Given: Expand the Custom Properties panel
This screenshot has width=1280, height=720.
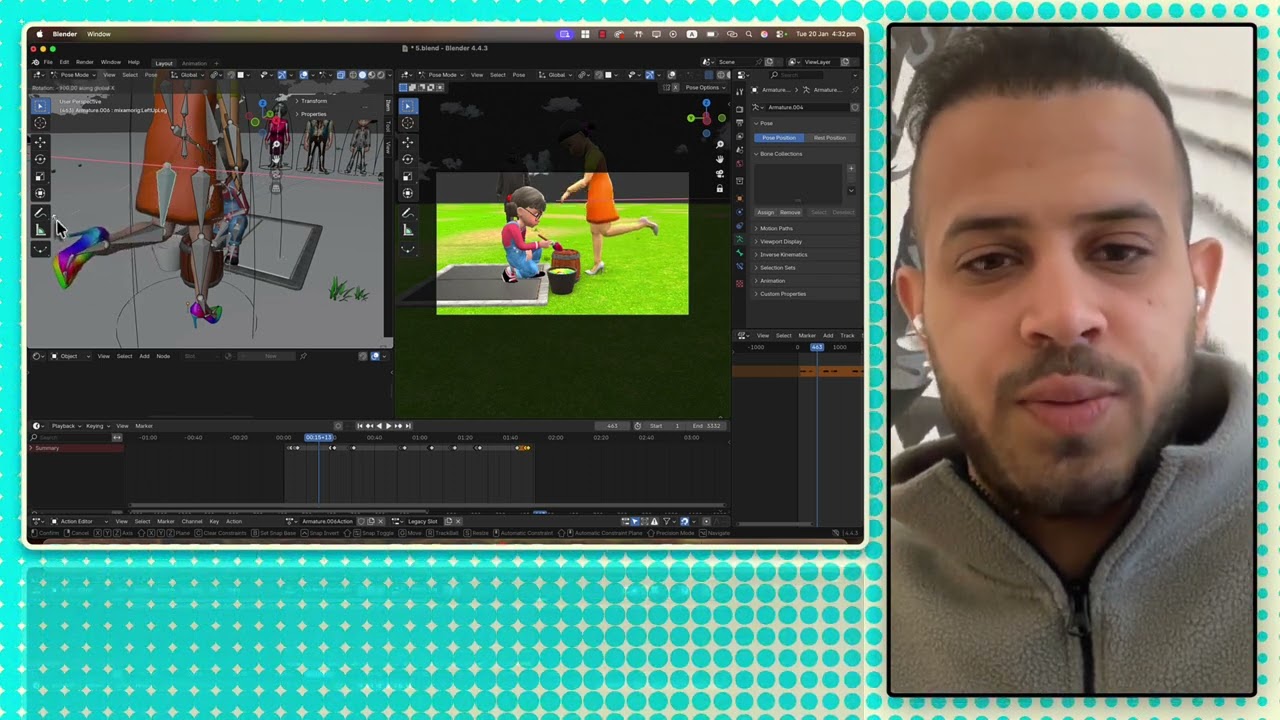Looking at the screenshot, I should pyautogui.click(x=783, y=293).
